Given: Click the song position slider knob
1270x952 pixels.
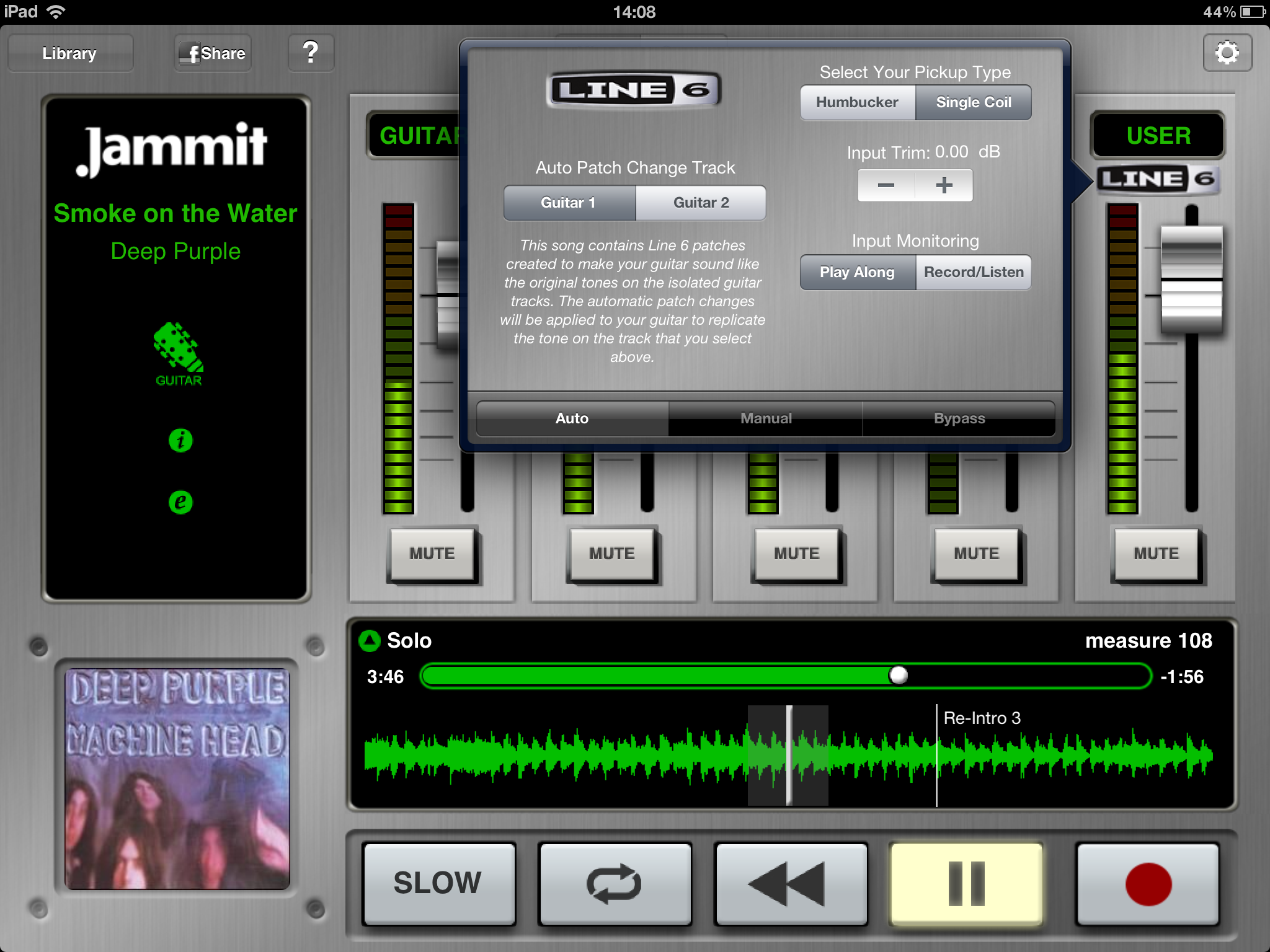Looking at the screenshot, I should [x=899, y=675].
